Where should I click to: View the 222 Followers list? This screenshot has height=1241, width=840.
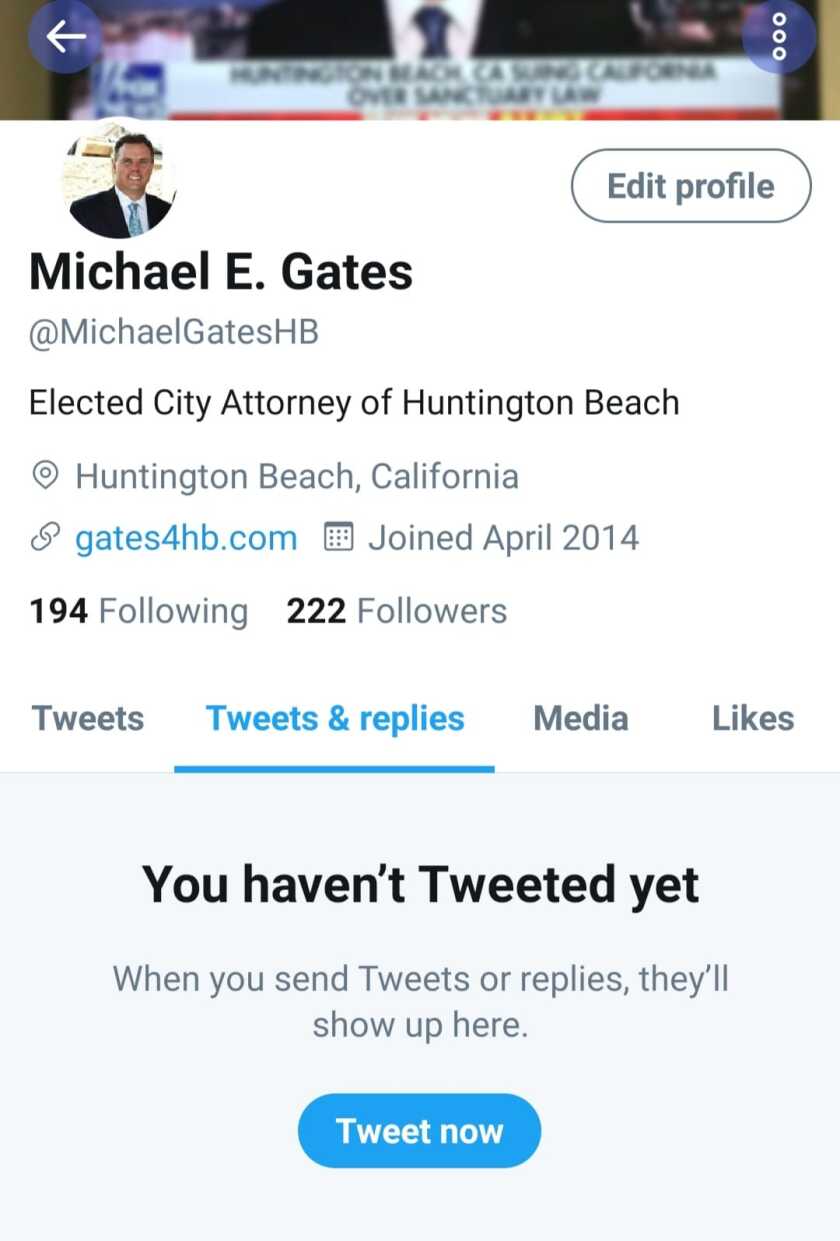397,611
